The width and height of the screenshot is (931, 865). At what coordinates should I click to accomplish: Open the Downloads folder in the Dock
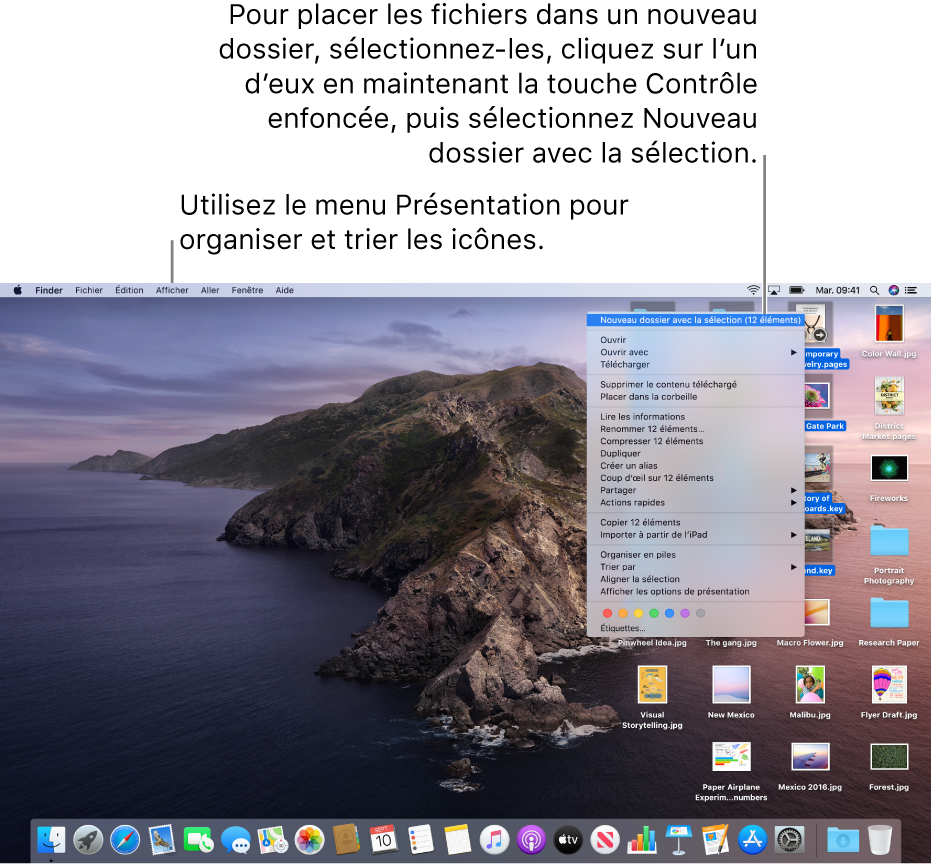click(843, 840)
